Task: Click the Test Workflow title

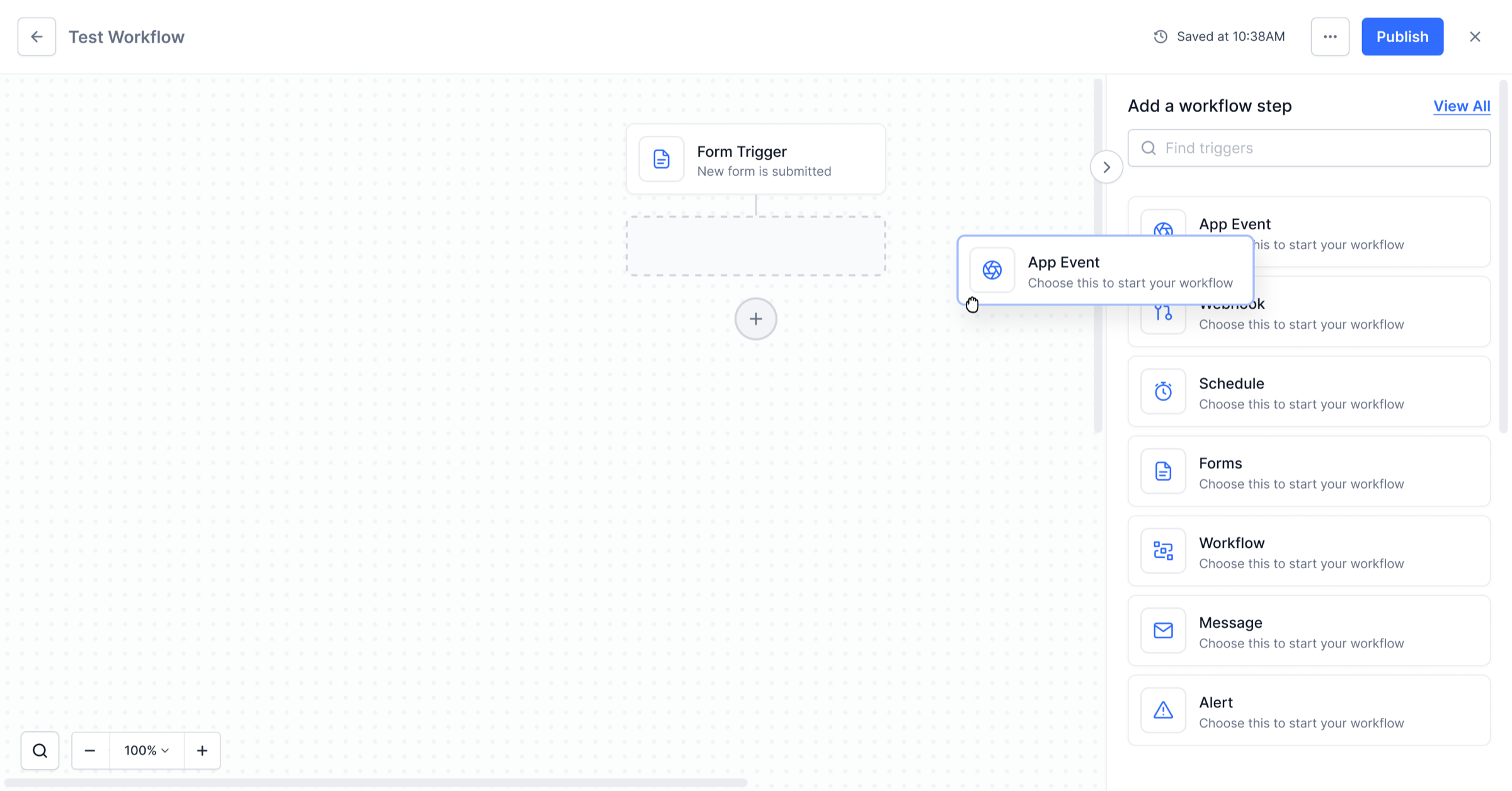Action: click(x=127, y=37)
